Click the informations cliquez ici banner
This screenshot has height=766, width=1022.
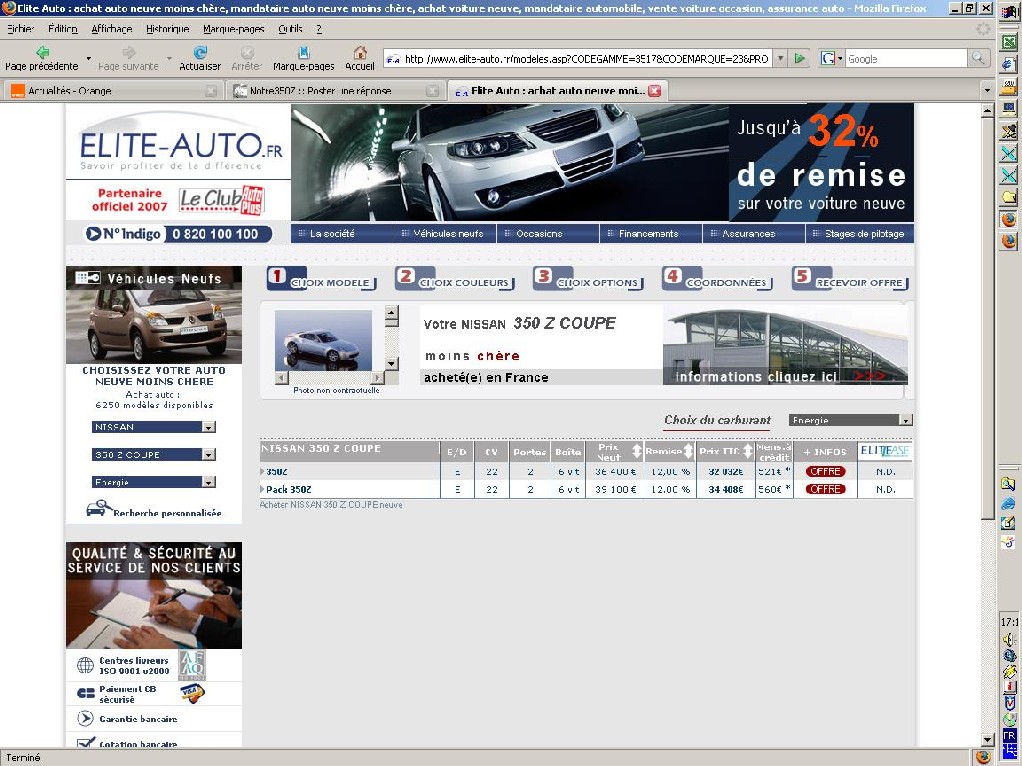pos(785,346)
